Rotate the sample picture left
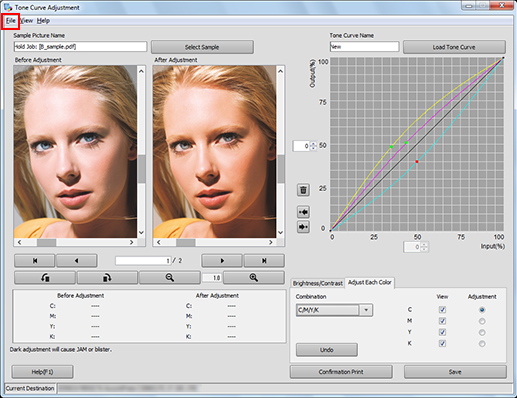 coord(45,278)
